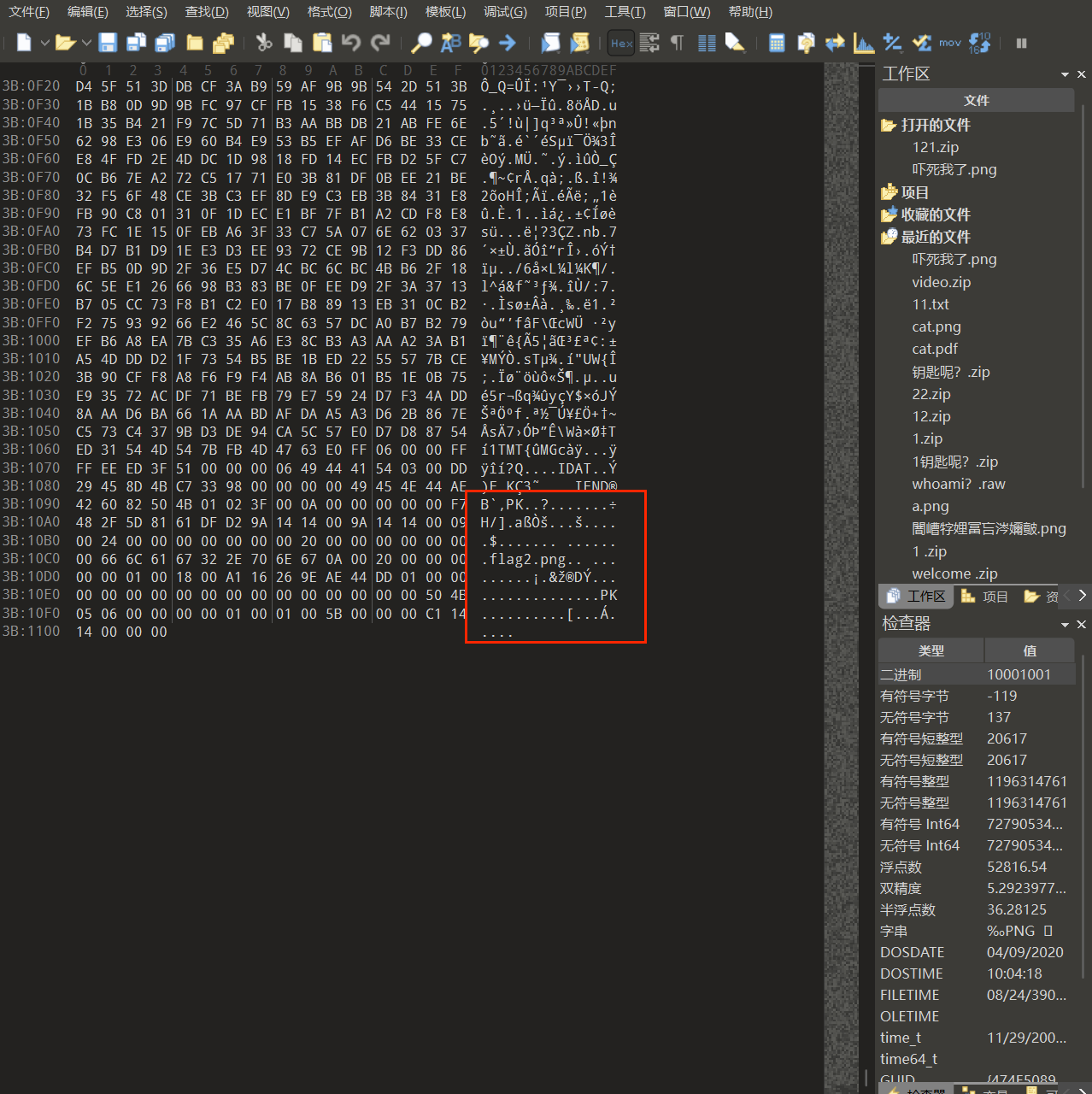The width and height of the screenshot is (1092, 1094).
Task: Click the Paste clipboard icon
Action: coord(322,43)
